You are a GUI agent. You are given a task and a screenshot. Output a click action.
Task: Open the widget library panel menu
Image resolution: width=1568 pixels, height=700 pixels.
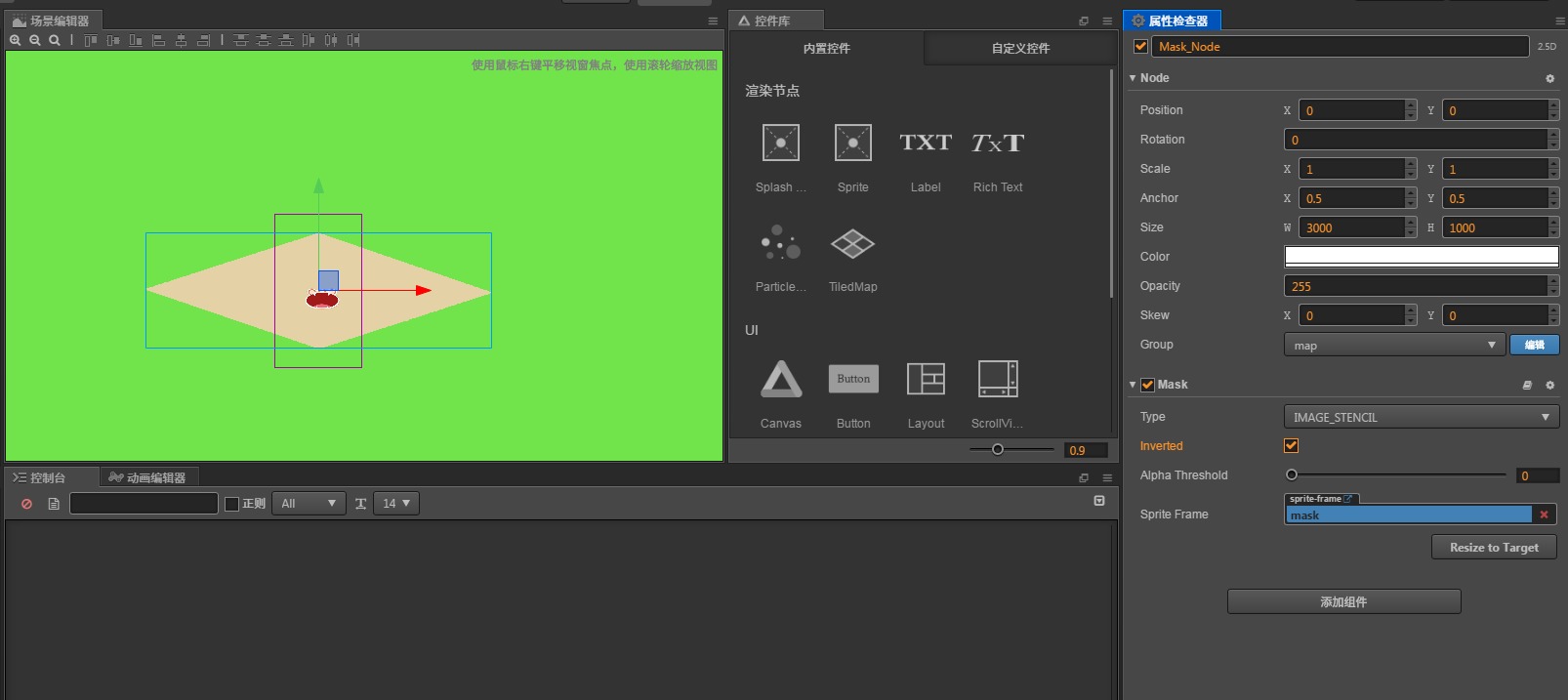tap(1107, 21)
